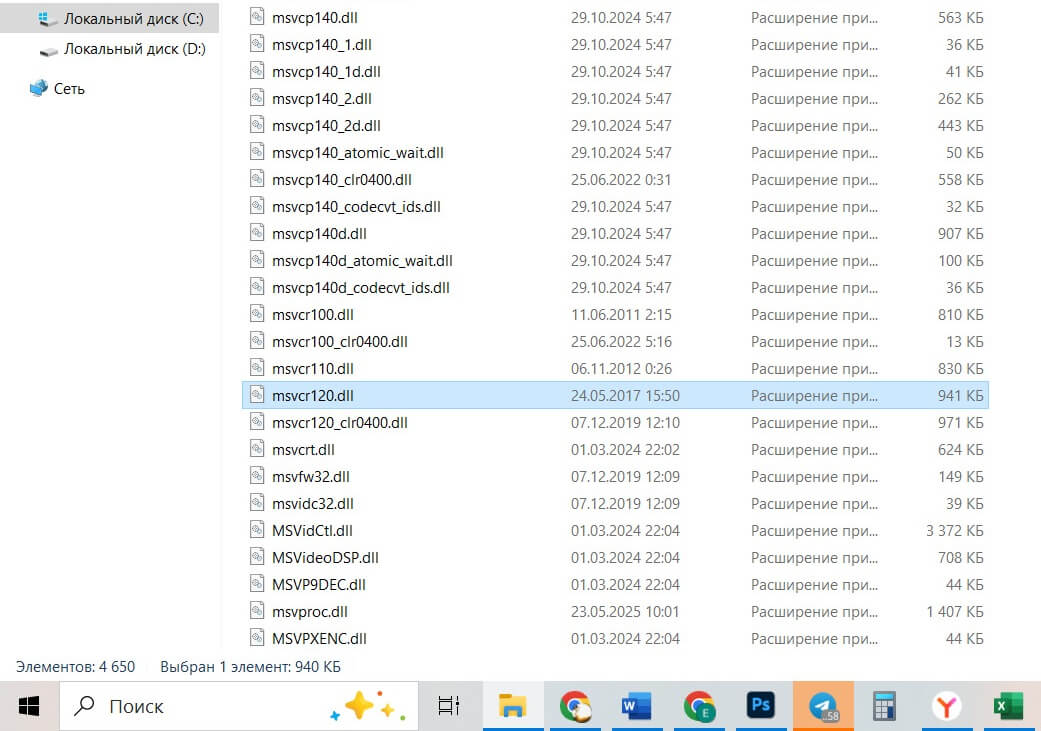Open Excel from the taskbar
The image size is (1041, 731).
click(1005, 706)
